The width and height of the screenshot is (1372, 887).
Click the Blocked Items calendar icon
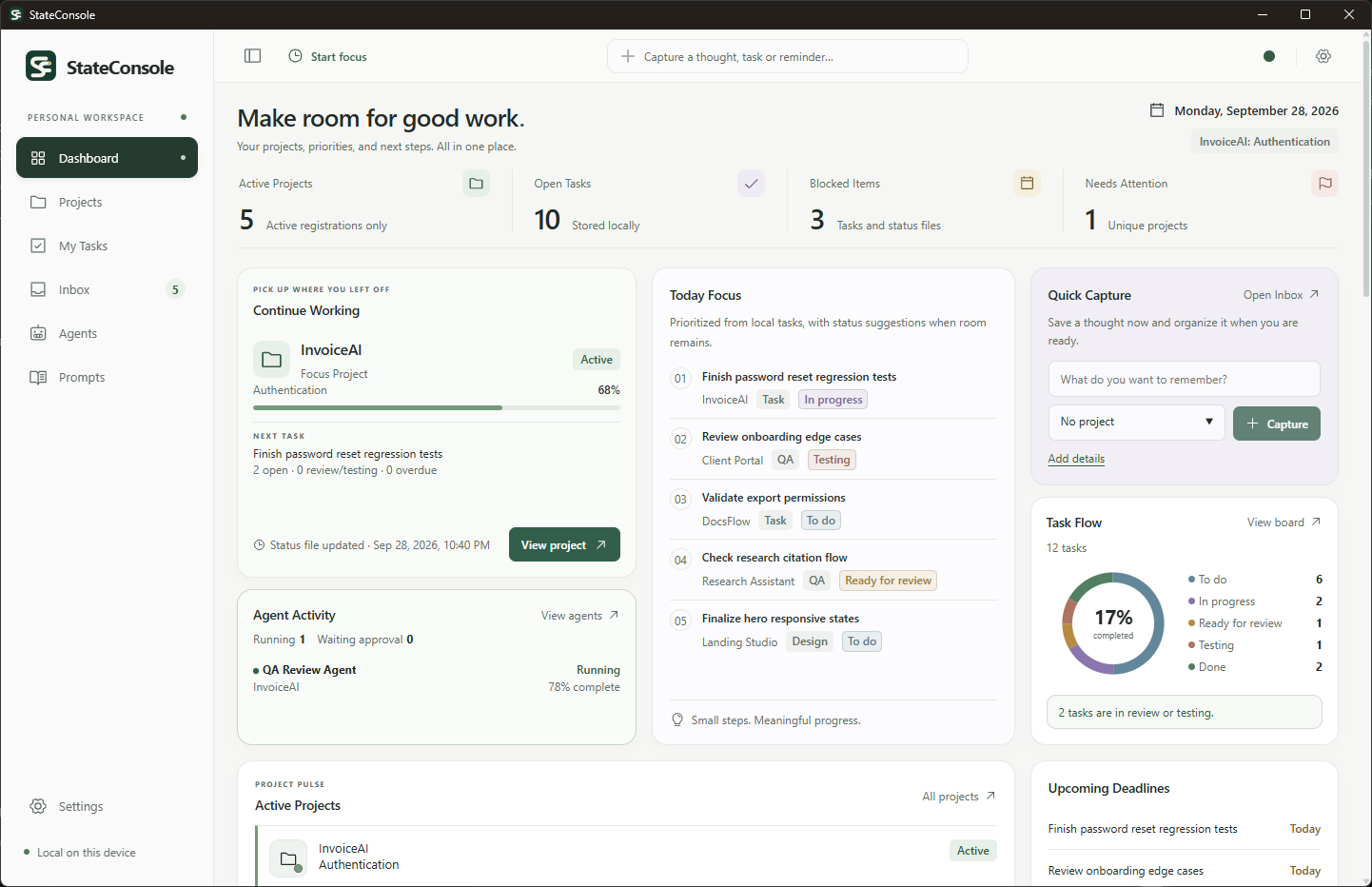click(x=1028, y=183)
